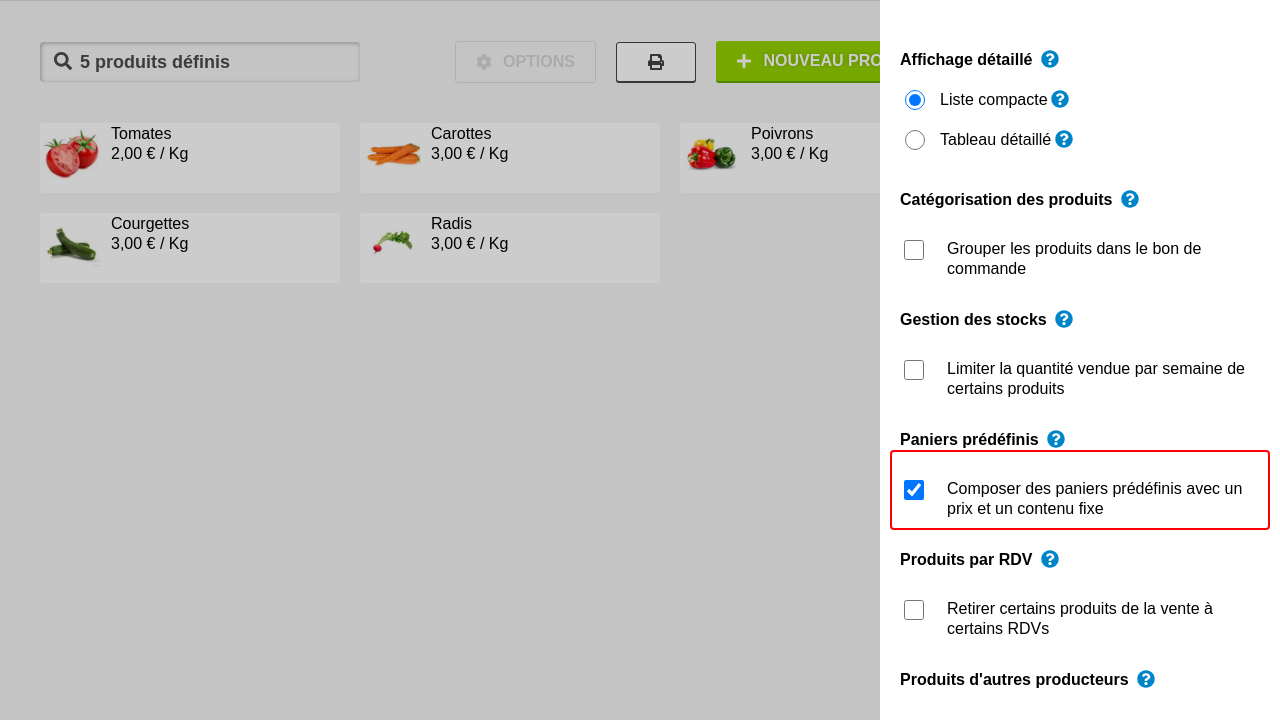Check Retirer certains produits de la vente

914,610
